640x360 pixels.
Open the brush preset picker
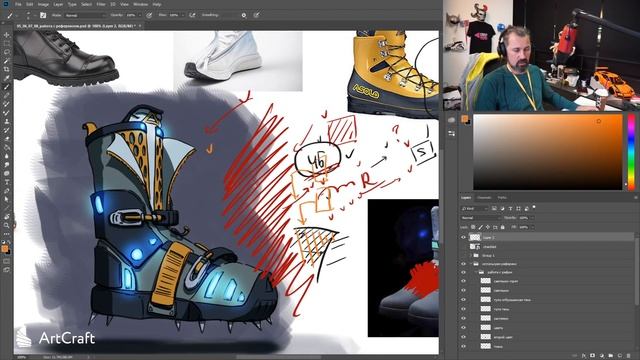pyautogui.click(x=28, y=15)
